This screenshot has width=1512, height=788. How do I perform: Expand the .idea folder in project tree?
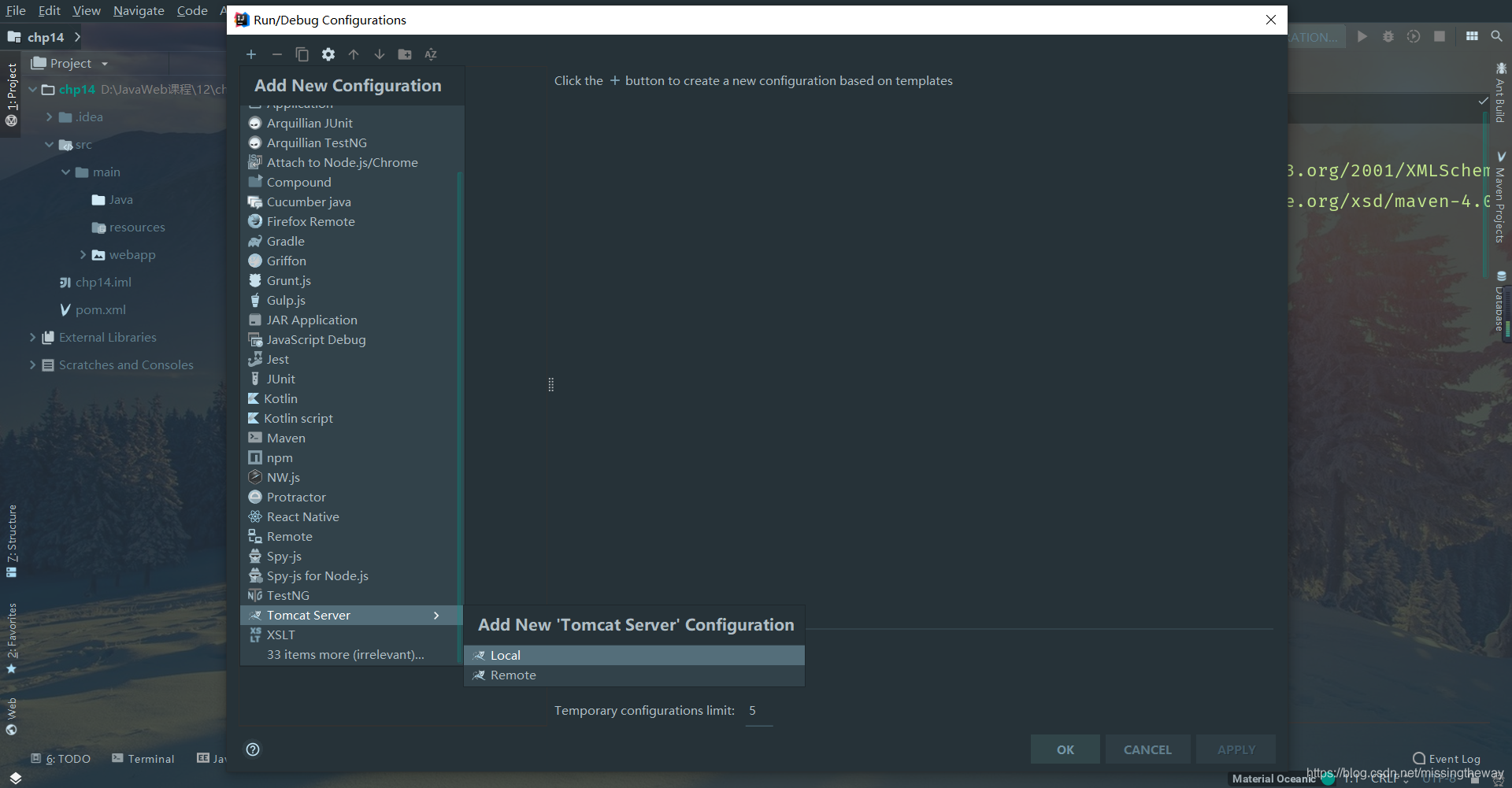[x=49, y=117]
